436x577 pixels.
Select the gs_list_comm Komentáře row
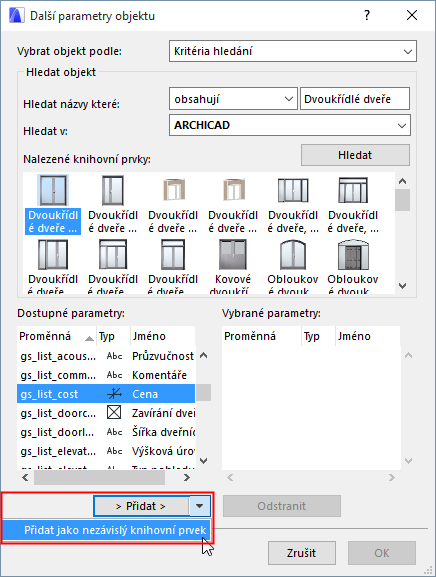point(106,375)
